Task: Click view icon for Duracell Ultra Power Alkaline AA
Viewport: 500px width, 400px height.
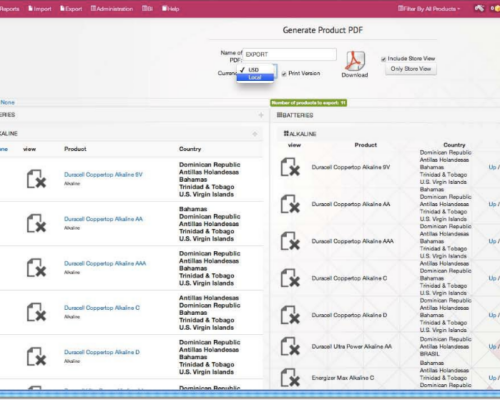Action: click(290, 346)
